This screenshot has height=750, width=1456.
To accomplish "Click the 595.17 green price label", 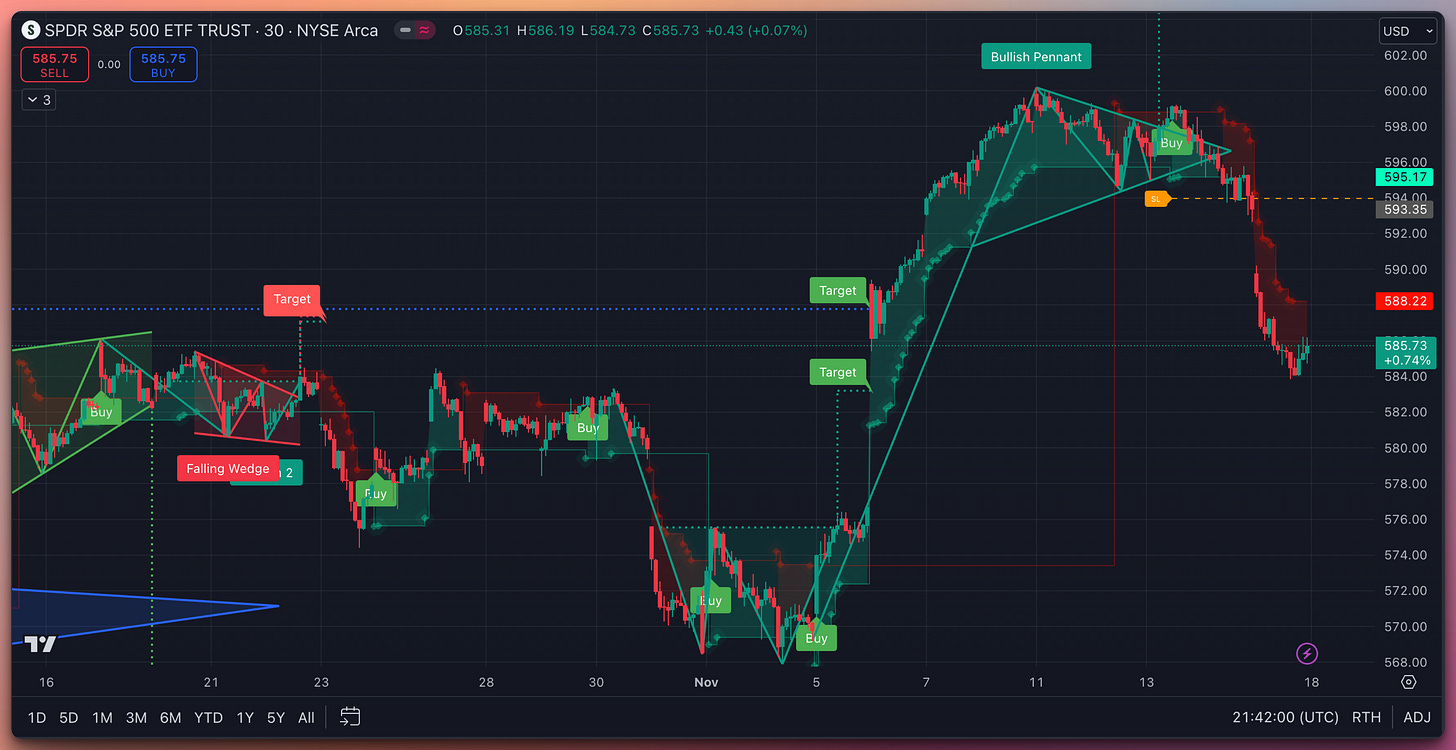I will pyautogui.click(x=1404, y=177).
